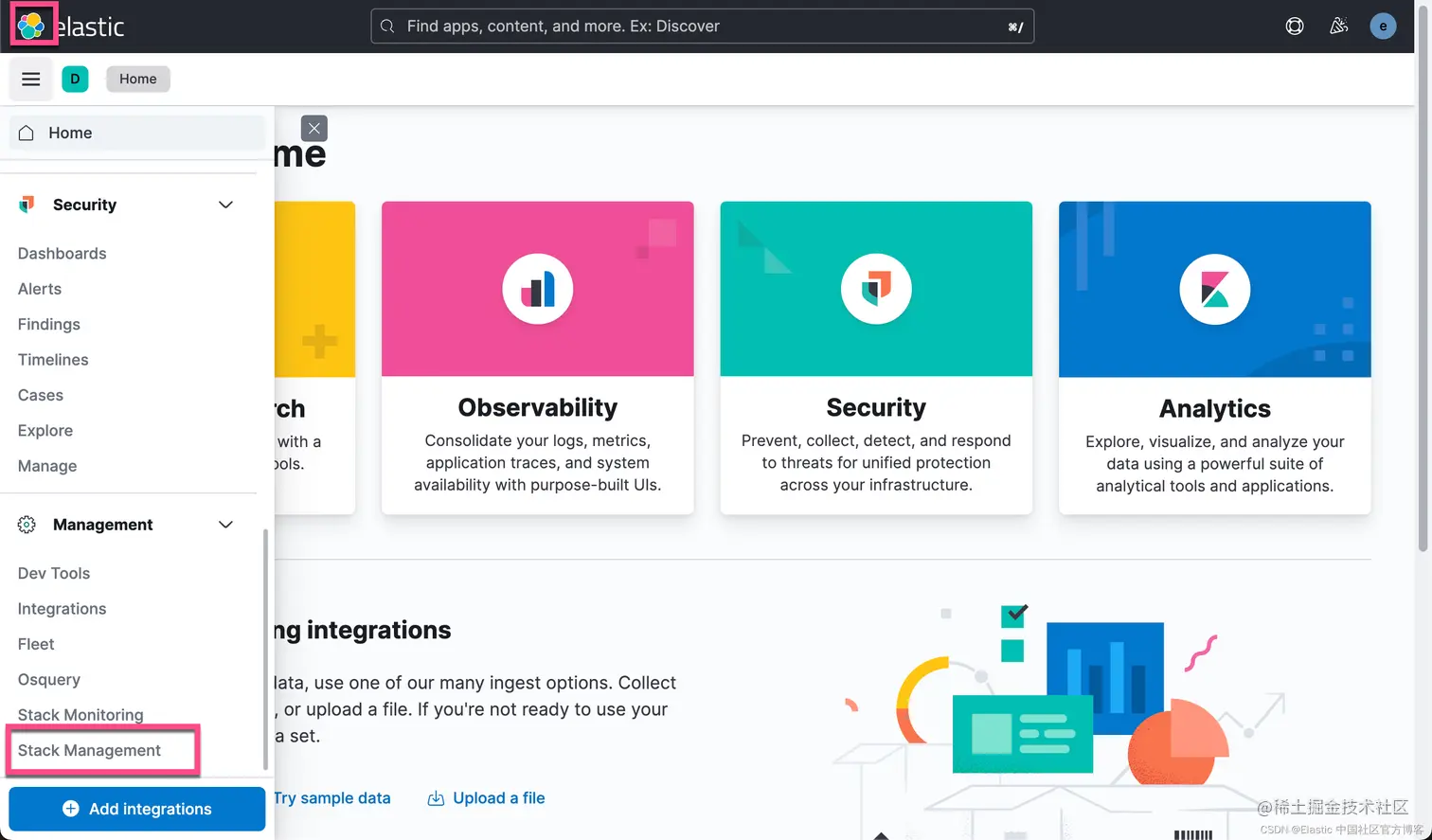1432x840 pixels.
Task: Open the user avatar menu
Action: tap(1383, 27)
